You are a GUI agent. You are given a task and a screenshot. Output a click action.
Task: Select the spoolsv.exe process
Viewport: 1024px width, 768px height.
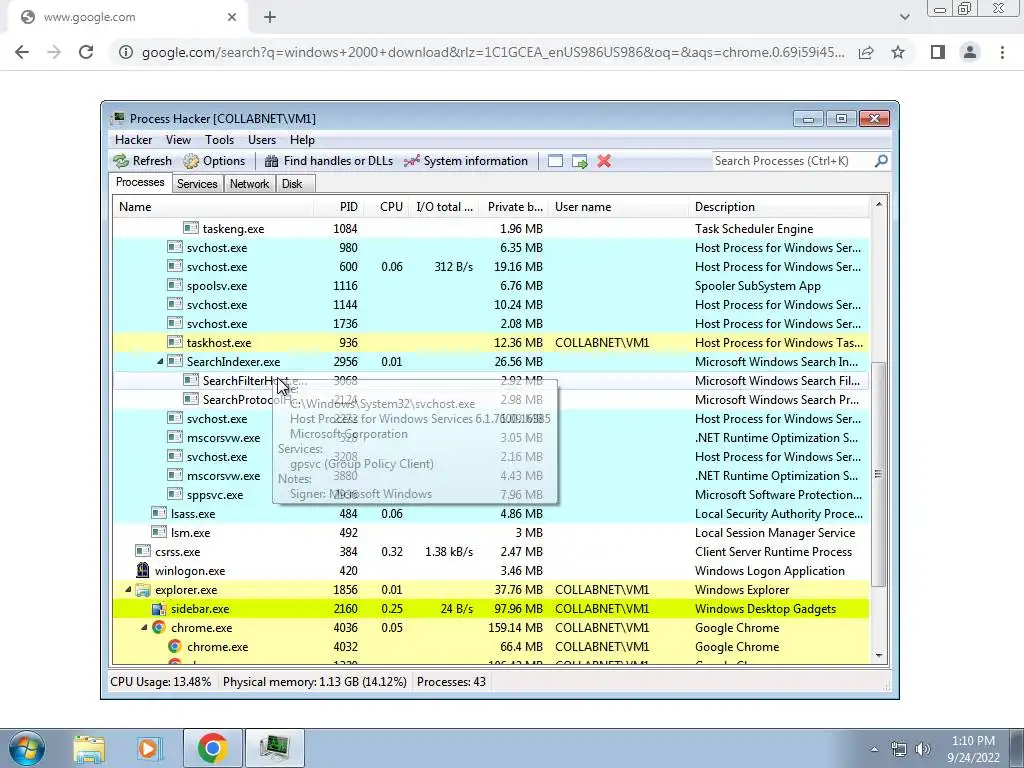point(491,285)
